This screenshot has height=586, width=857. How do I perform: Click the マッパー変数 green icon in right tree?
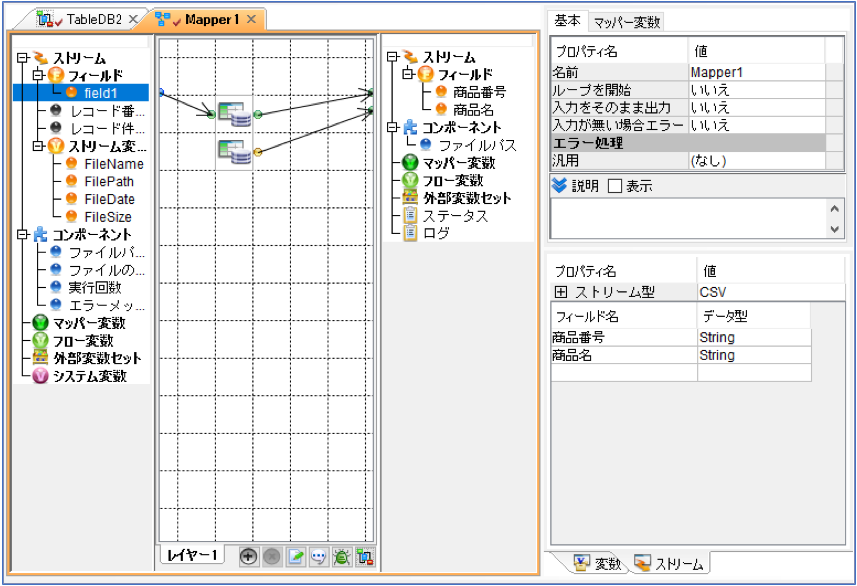click(410, 162)
